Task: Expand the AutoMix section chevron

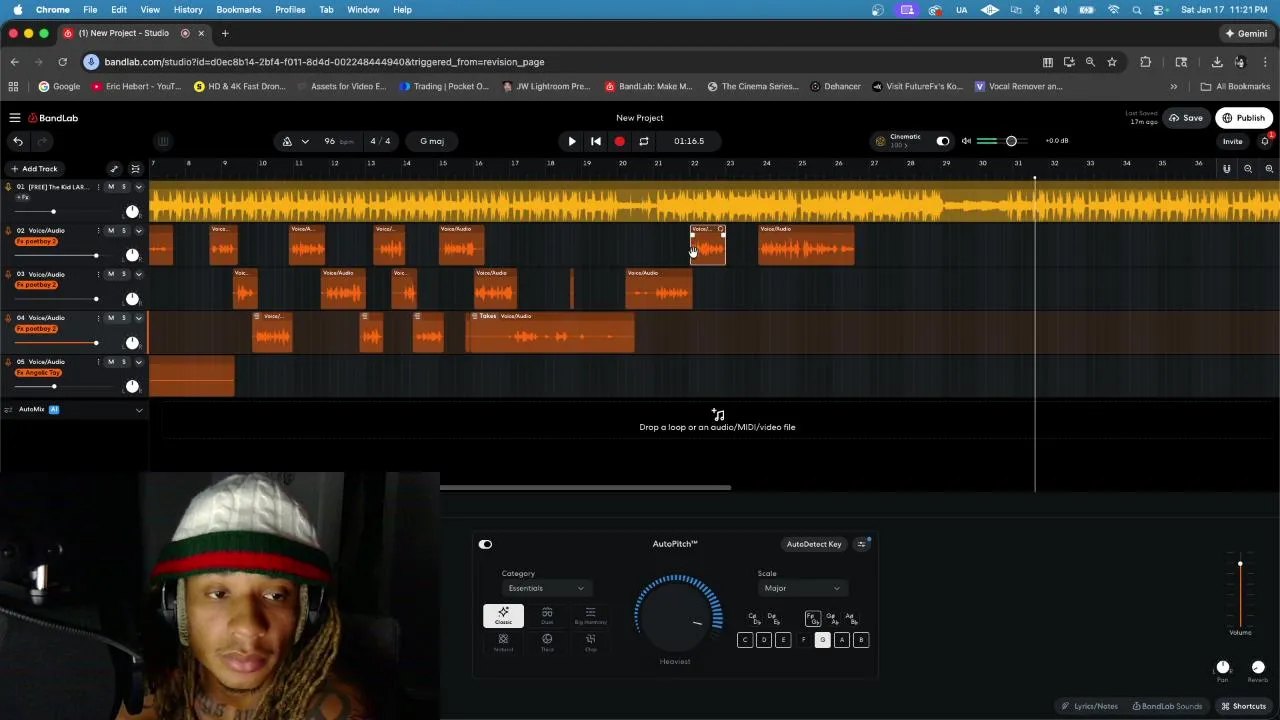Action: [x=139, y=410]
